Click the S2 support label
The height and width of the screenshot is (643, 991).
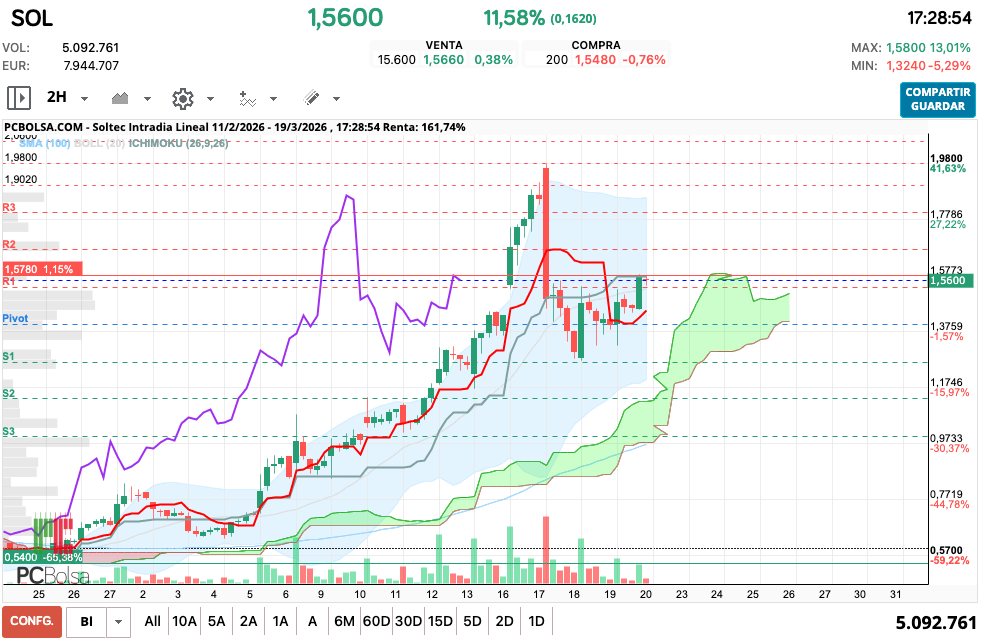coord(8,394)
